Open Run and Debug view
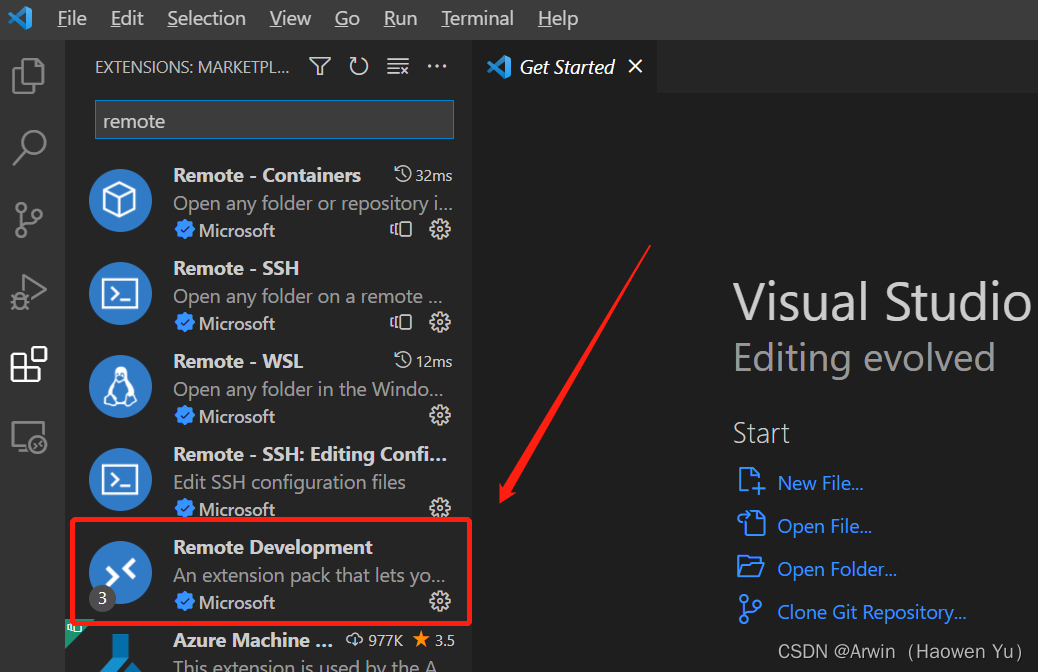Viewport: 1038px width, 672px height. pos(28,292)
